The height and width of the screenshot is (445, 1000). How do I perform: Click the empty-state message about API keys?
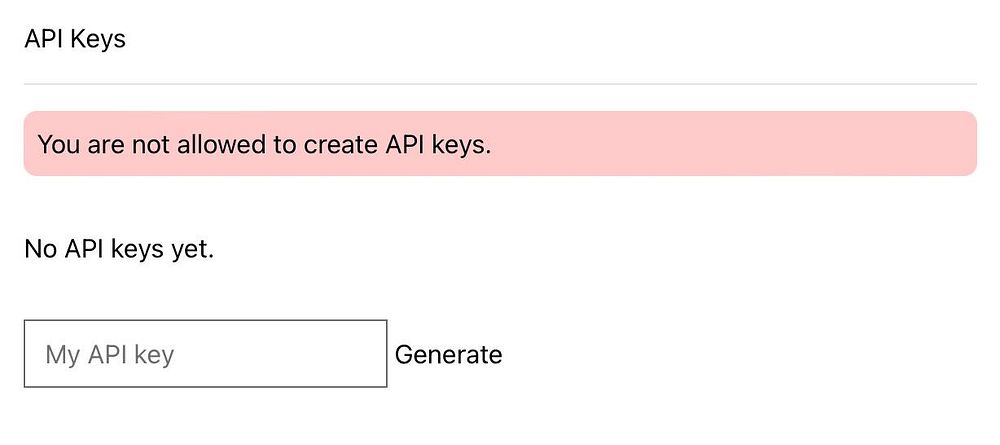(119, 248)
